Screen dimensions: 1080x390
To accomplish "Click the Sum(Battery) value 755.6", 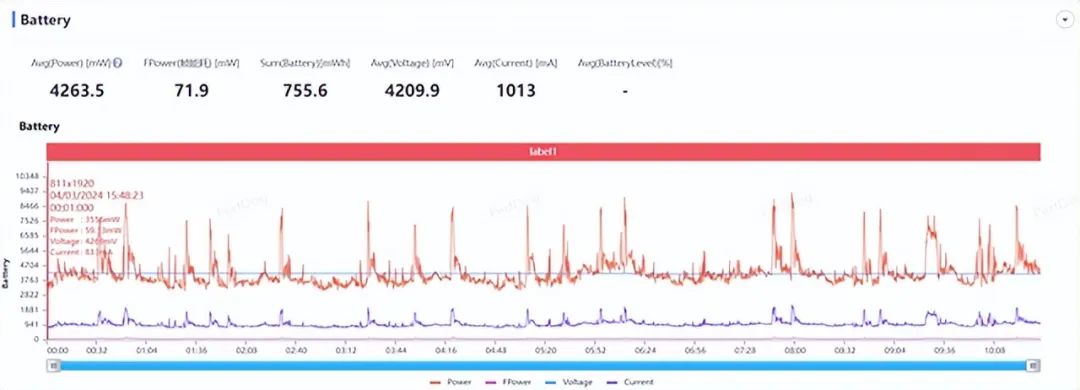I will coord(305,90).
